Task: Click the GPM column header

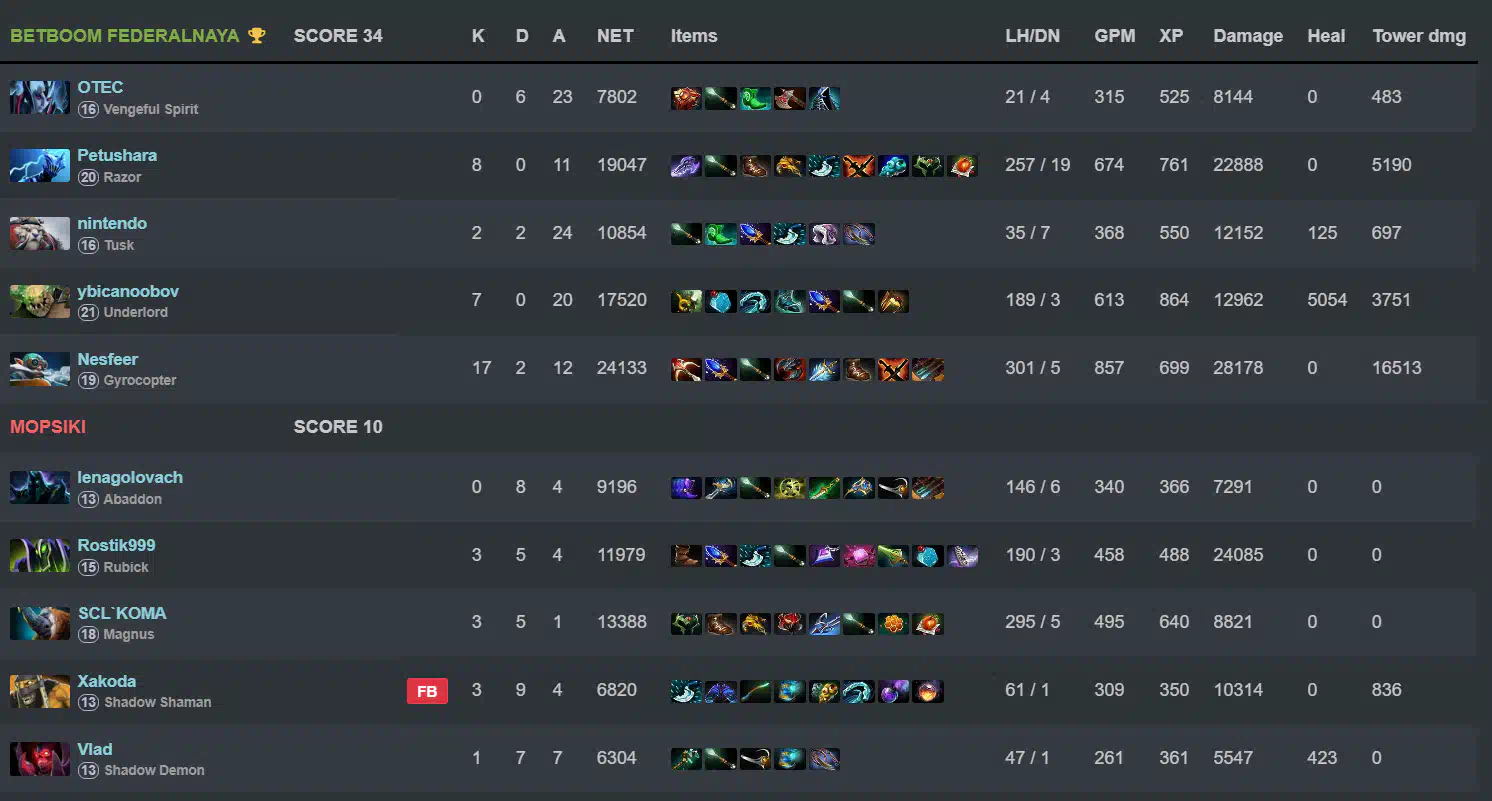Action: tap(1115, 36)
